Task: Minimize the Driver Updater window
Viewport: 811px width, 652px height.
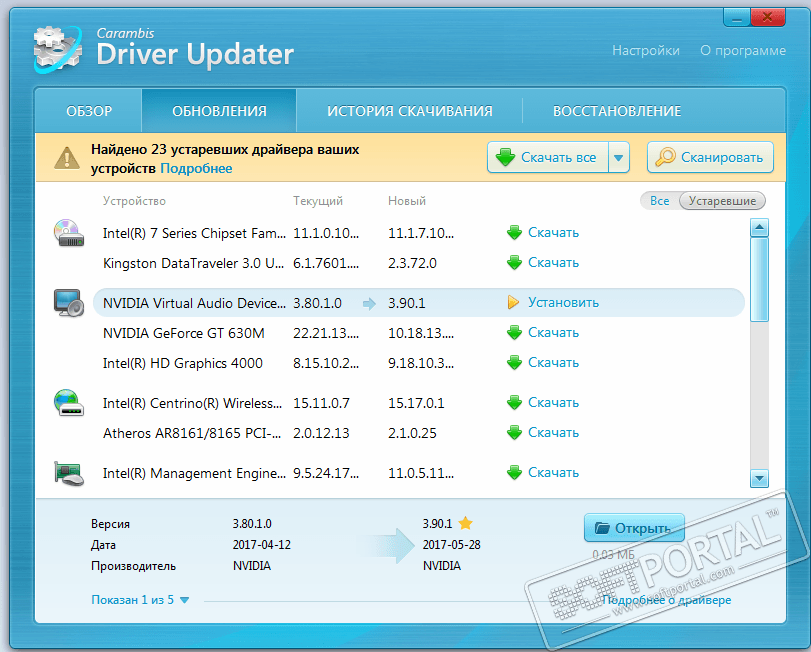Action: tap(737, 17)
